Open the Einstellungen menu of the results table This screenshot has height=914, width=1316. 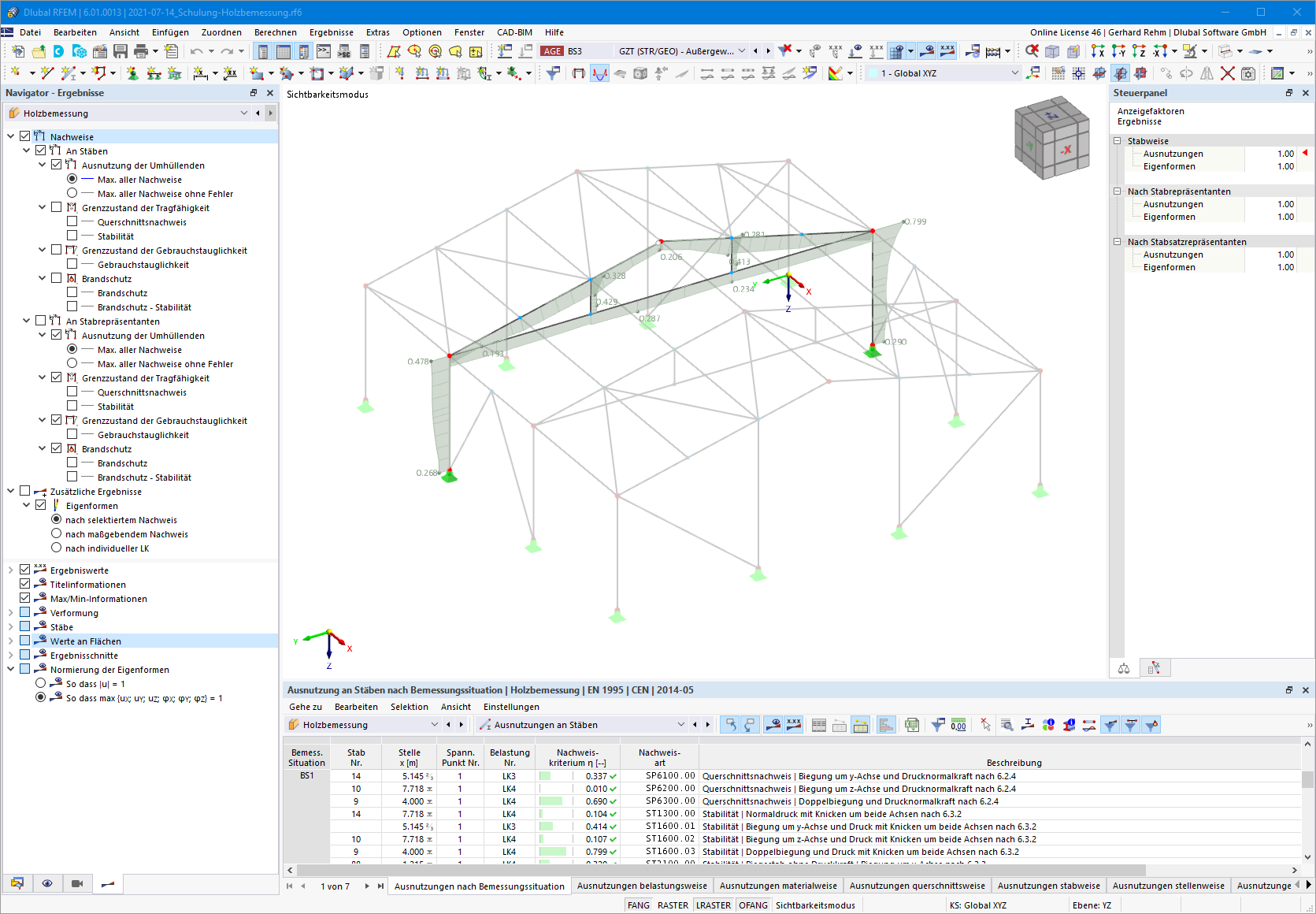tap(511, 707)
